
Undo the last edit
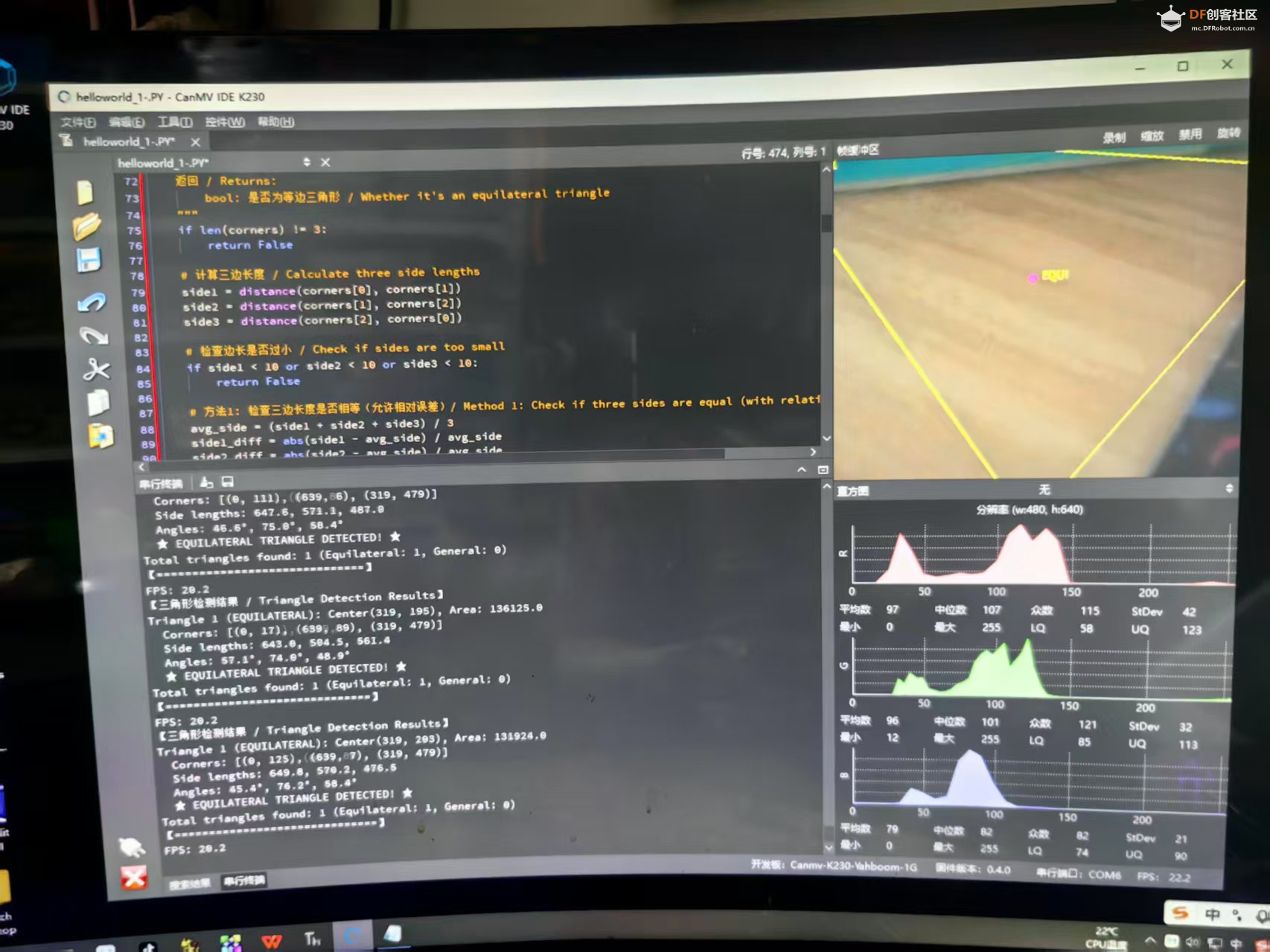[x=92, y=302]
